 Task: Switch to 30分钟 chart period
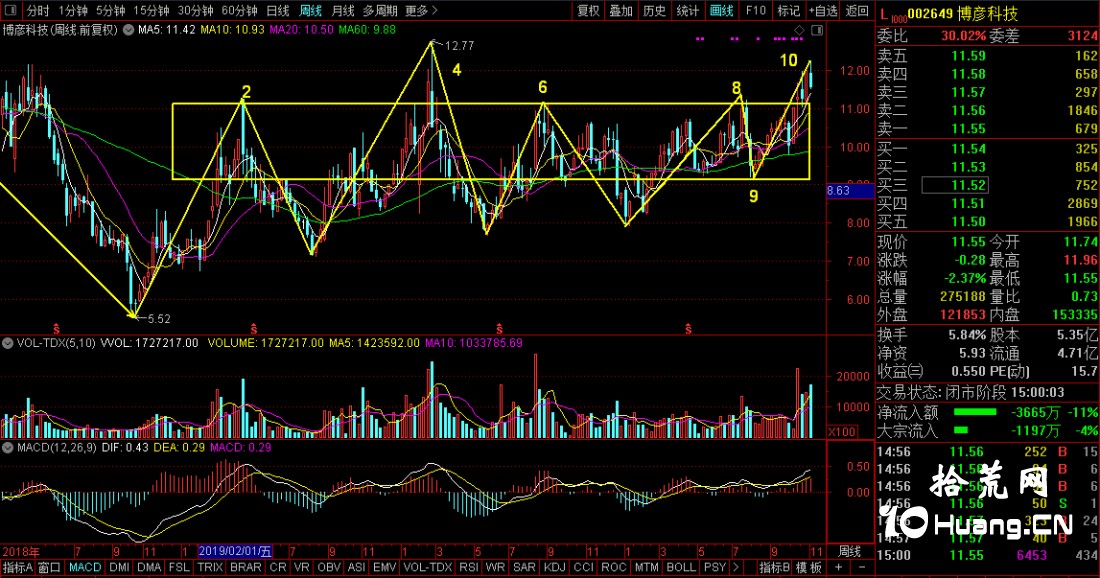[196, 11]
